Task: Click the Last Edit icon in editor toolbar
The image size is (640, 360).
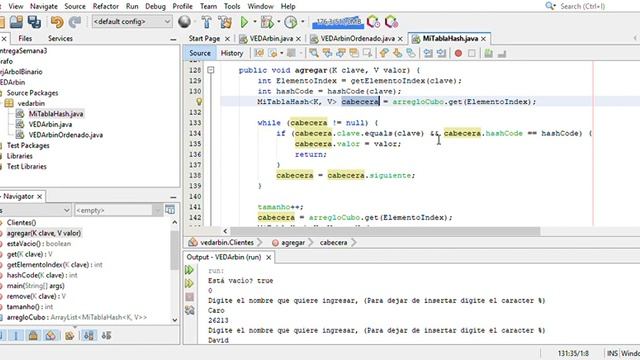Action: (259, 53)
